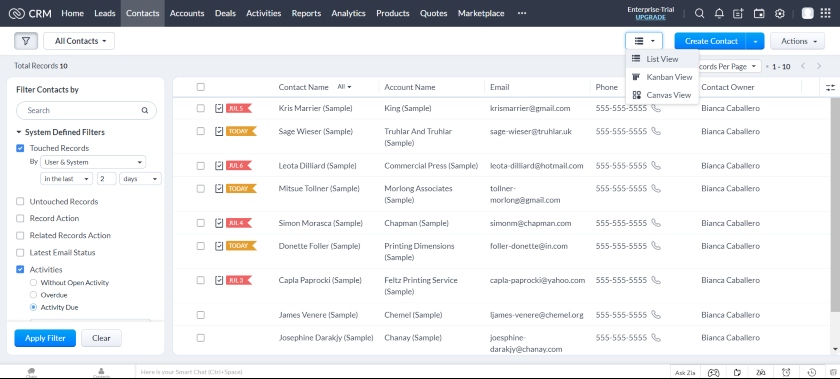Click phone icon for Kris Marrier
This screenshot has width=840, height=379.
click(656, 108)
